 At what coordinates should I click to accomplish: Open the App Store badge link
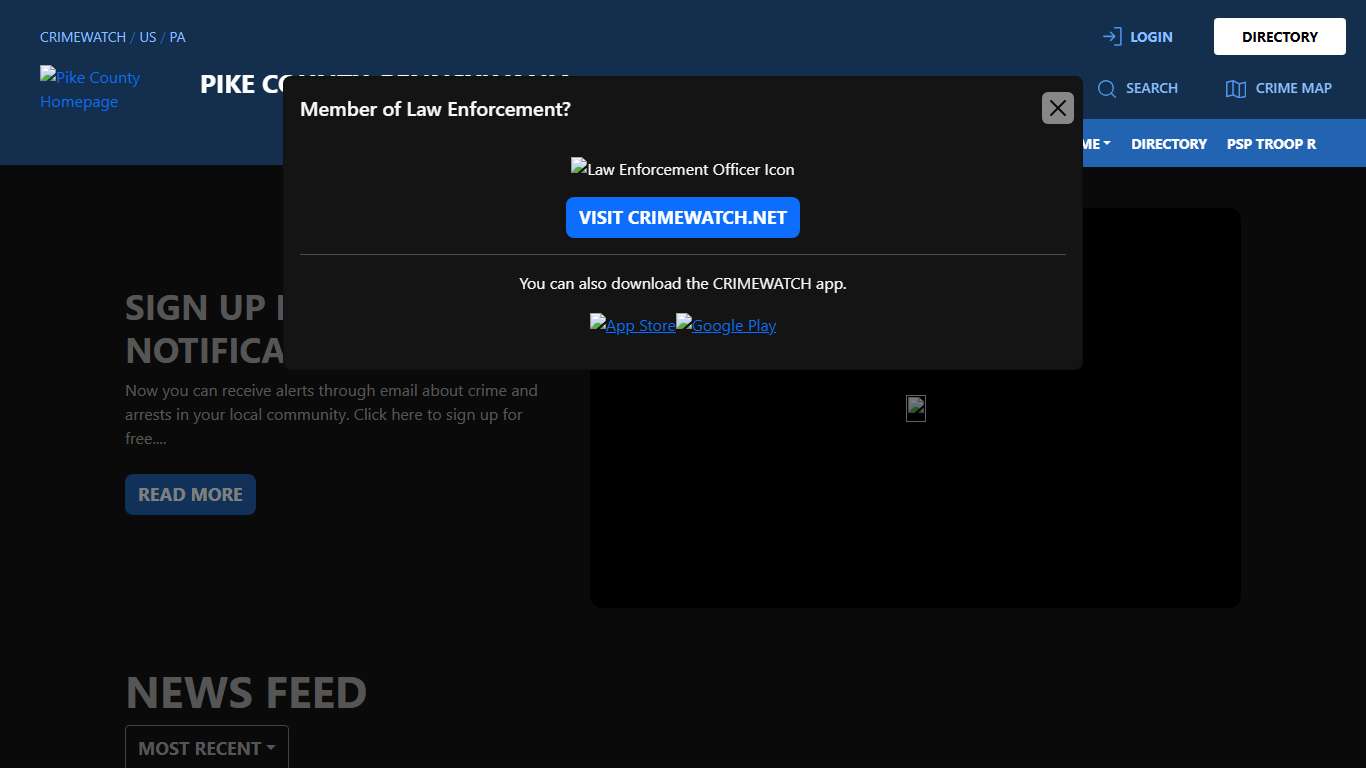632,325
